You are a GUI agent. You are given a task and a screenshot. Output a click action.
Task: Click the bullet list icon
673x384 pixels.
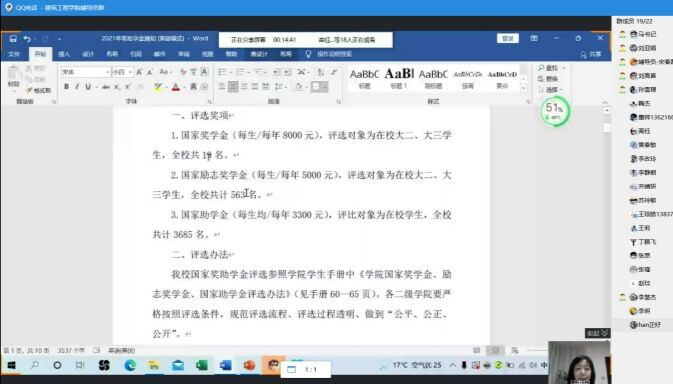(222, 72)
